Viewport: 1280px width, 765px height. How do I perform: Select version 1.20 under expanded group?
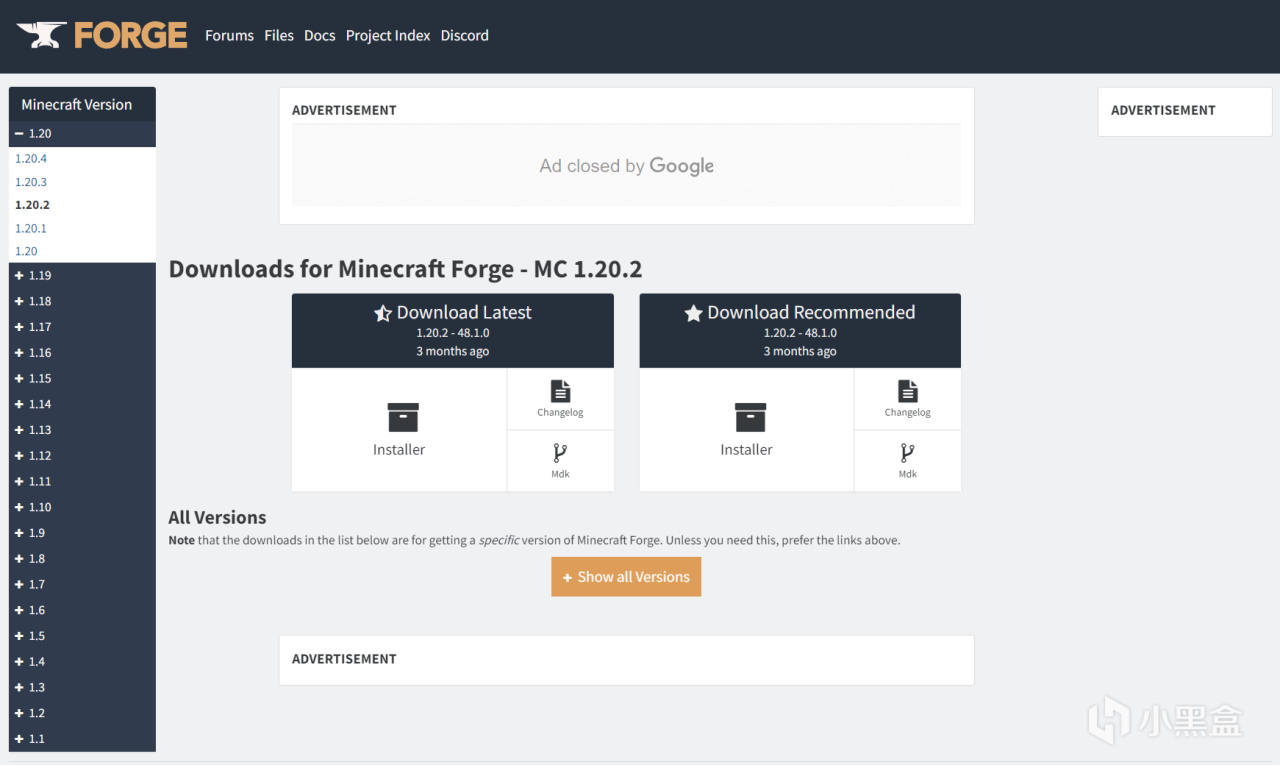tap(26, 251)
